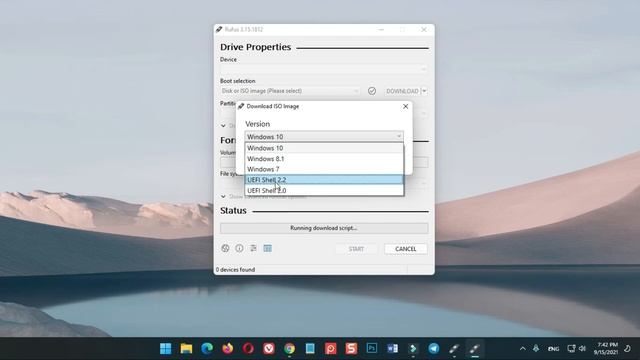This screenshot has height=360, width=640.
Task: Select UEFI Shell 2.0 list entry
Action: click(324, 190)
